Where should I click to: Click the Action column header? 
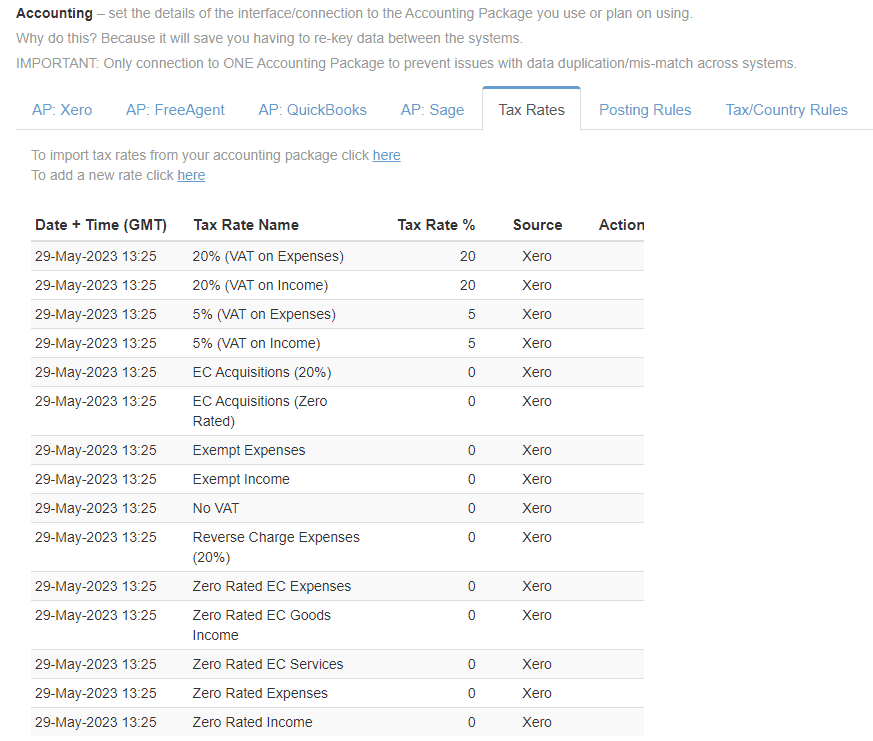pyautogui.click(x=621, y=225)
